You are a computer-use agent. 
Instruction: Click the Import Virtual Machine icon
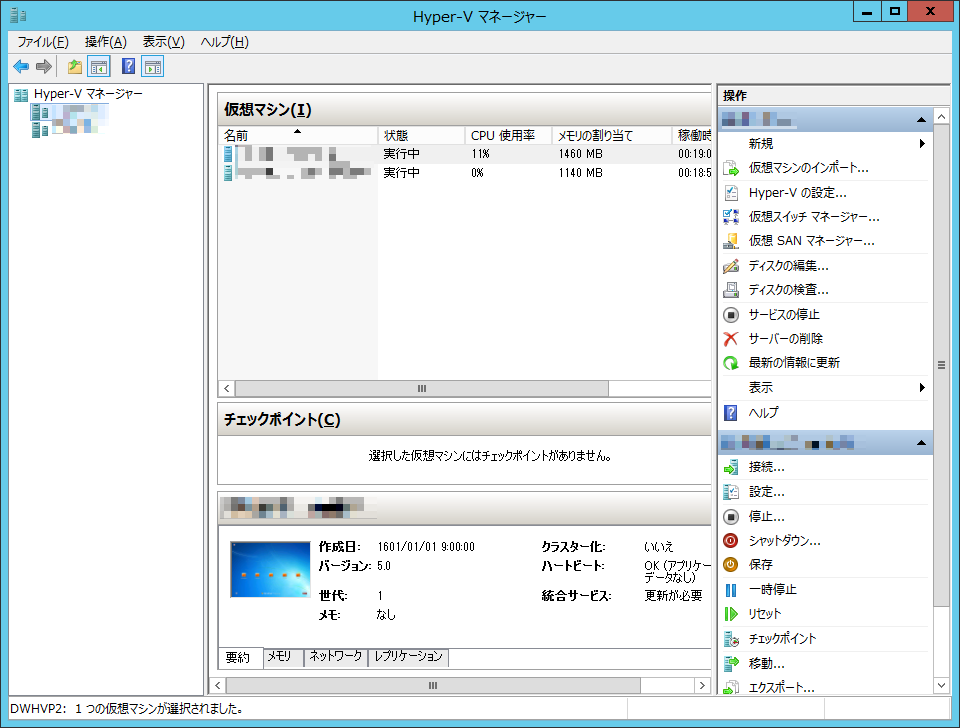coord(731,168)
